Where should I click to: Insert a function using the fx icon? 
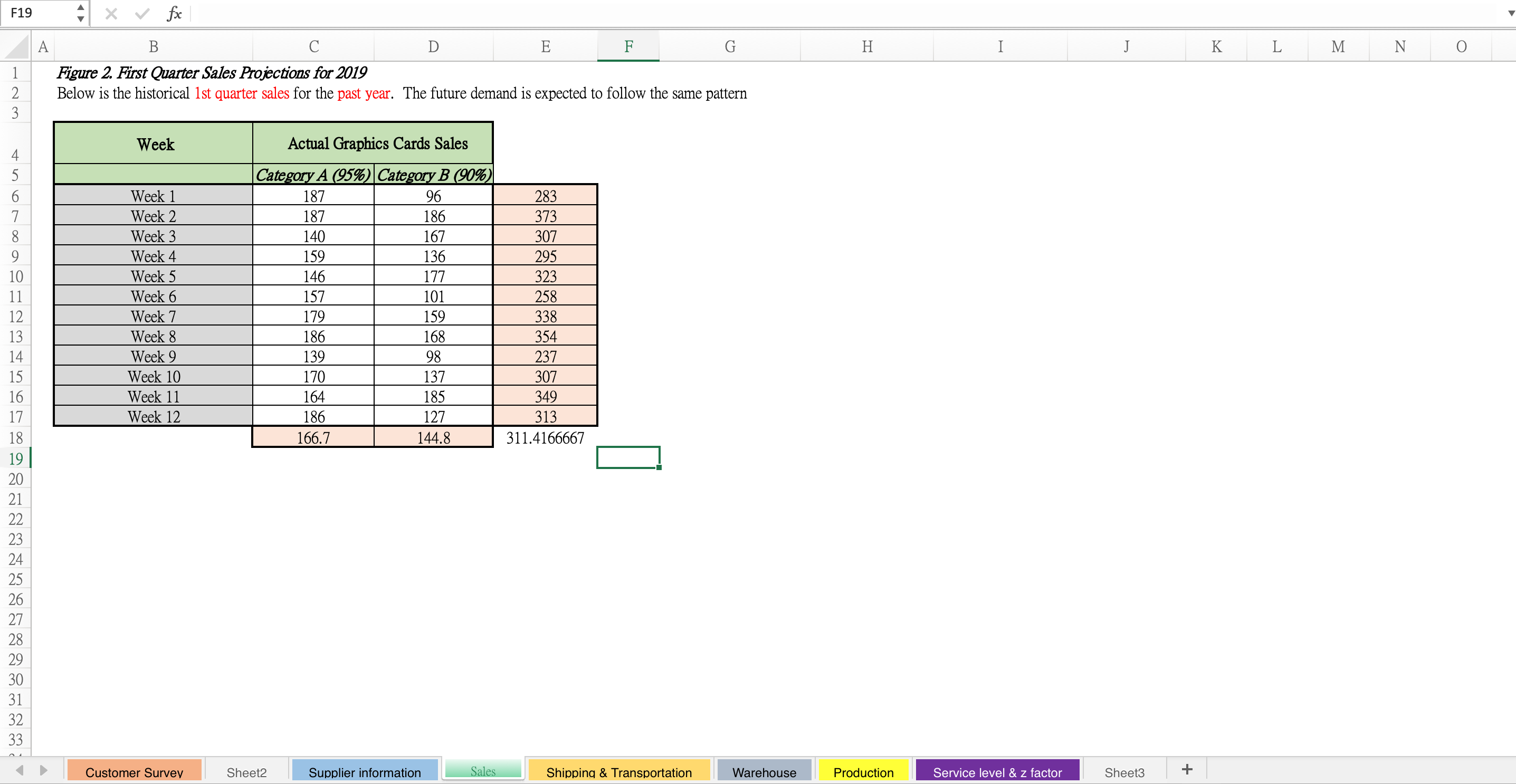(174, 13)
